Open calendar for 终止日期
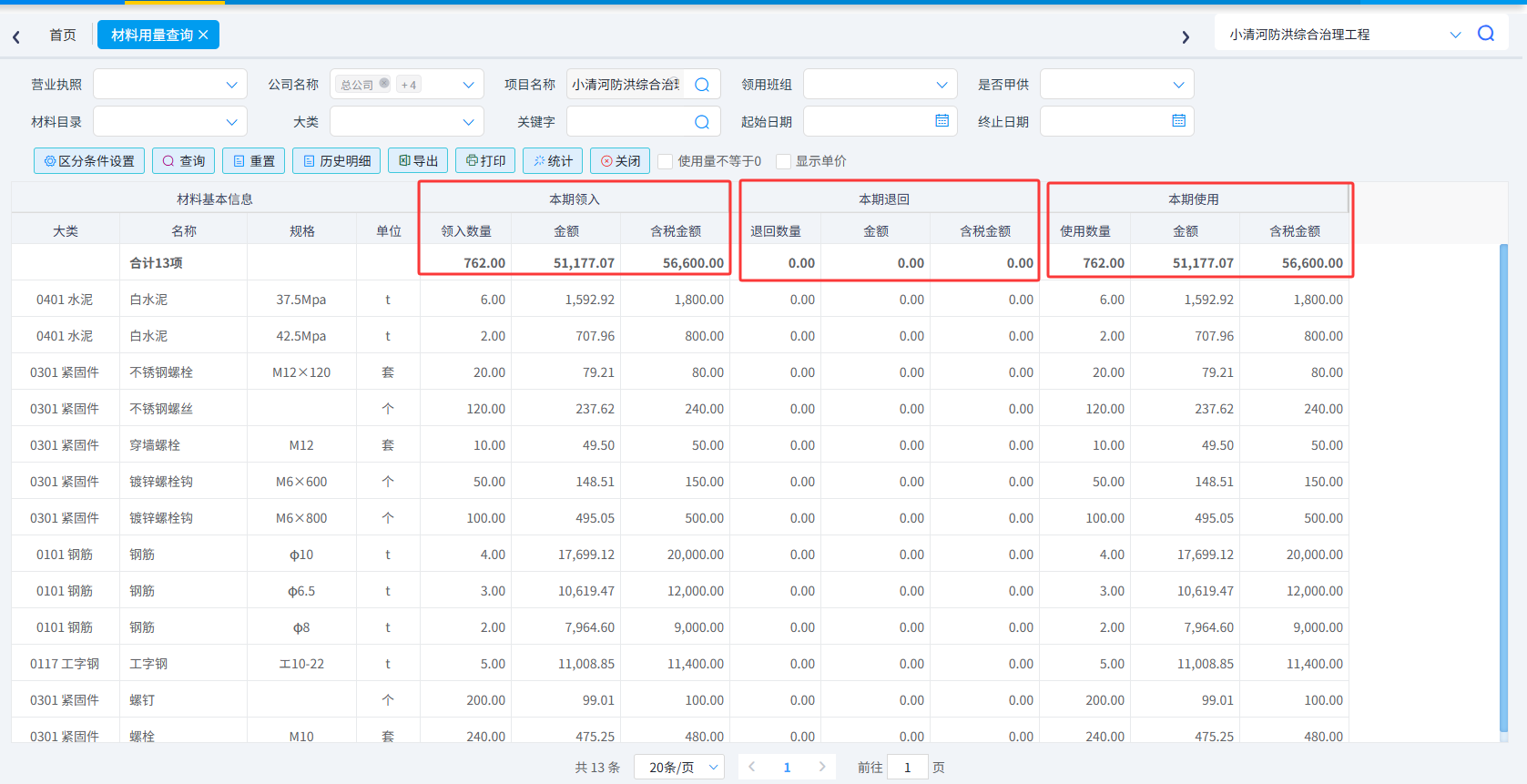The height and width of the screenshot is (784, 1527). pyautogui.click(x=1178, y=121)
